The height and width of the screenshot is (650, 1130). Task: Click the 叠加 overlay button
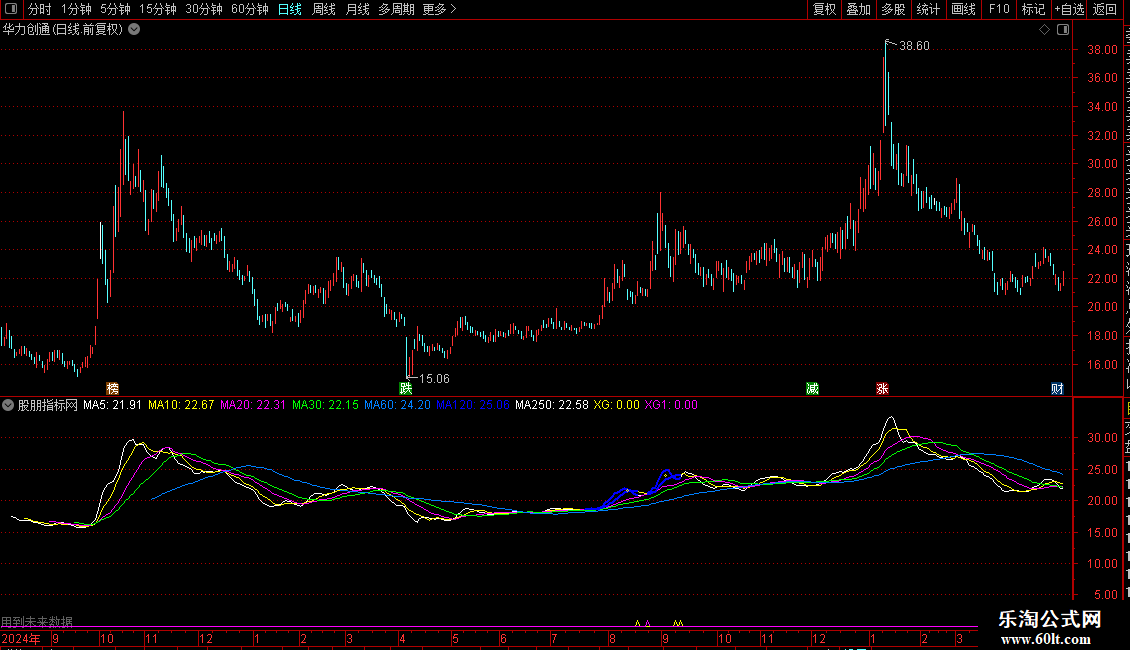(858, 9)
